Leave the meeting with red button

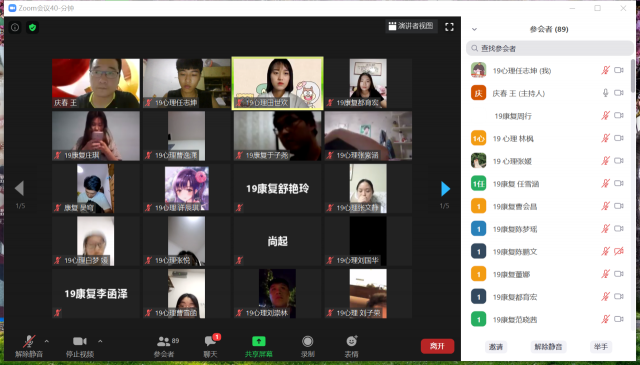(437, 346)
